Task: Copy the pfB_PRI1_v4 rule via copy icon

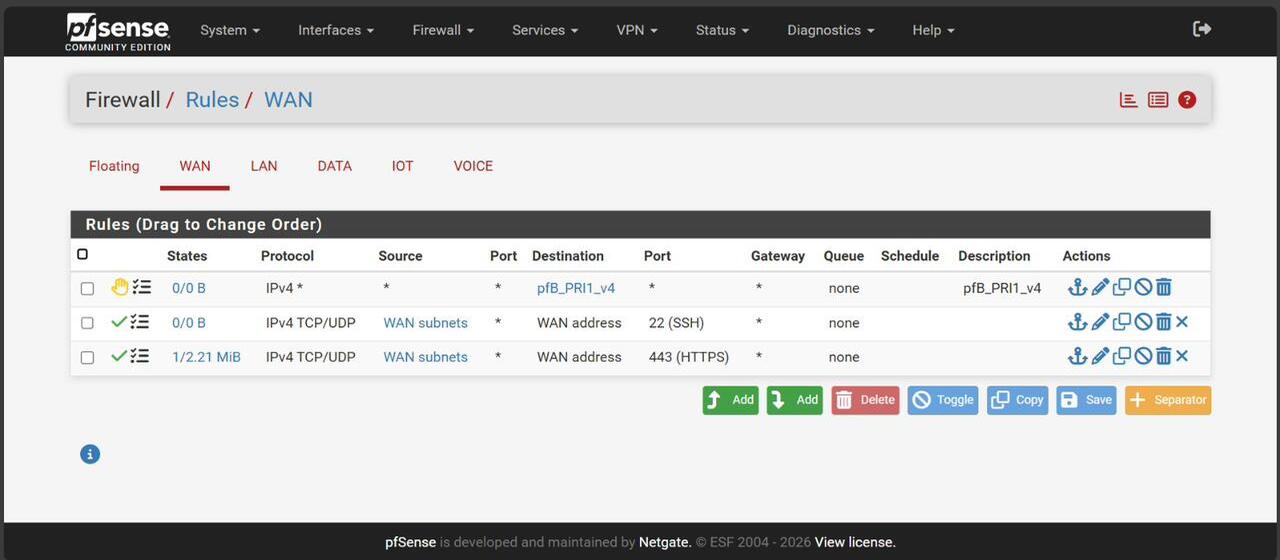Action: 1122,288
